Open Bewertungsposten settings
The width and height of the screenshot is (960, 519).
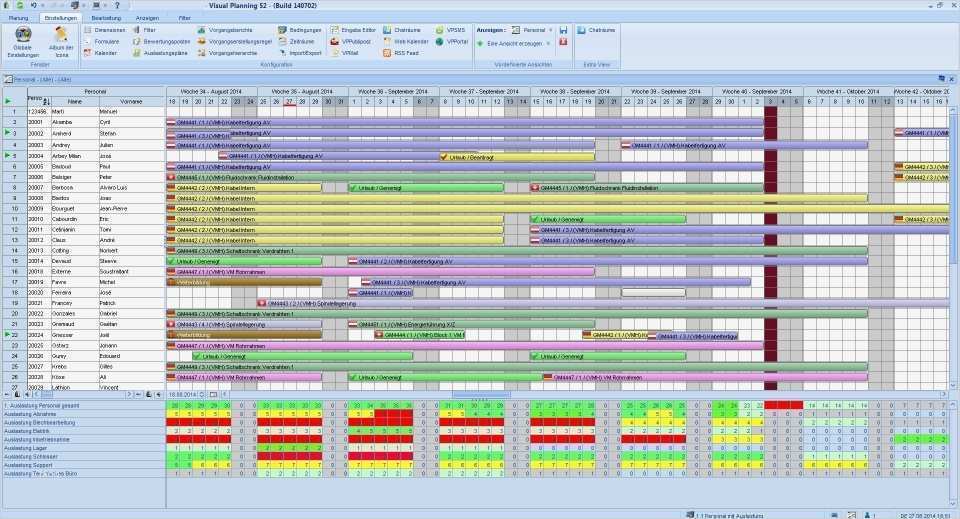162,42
